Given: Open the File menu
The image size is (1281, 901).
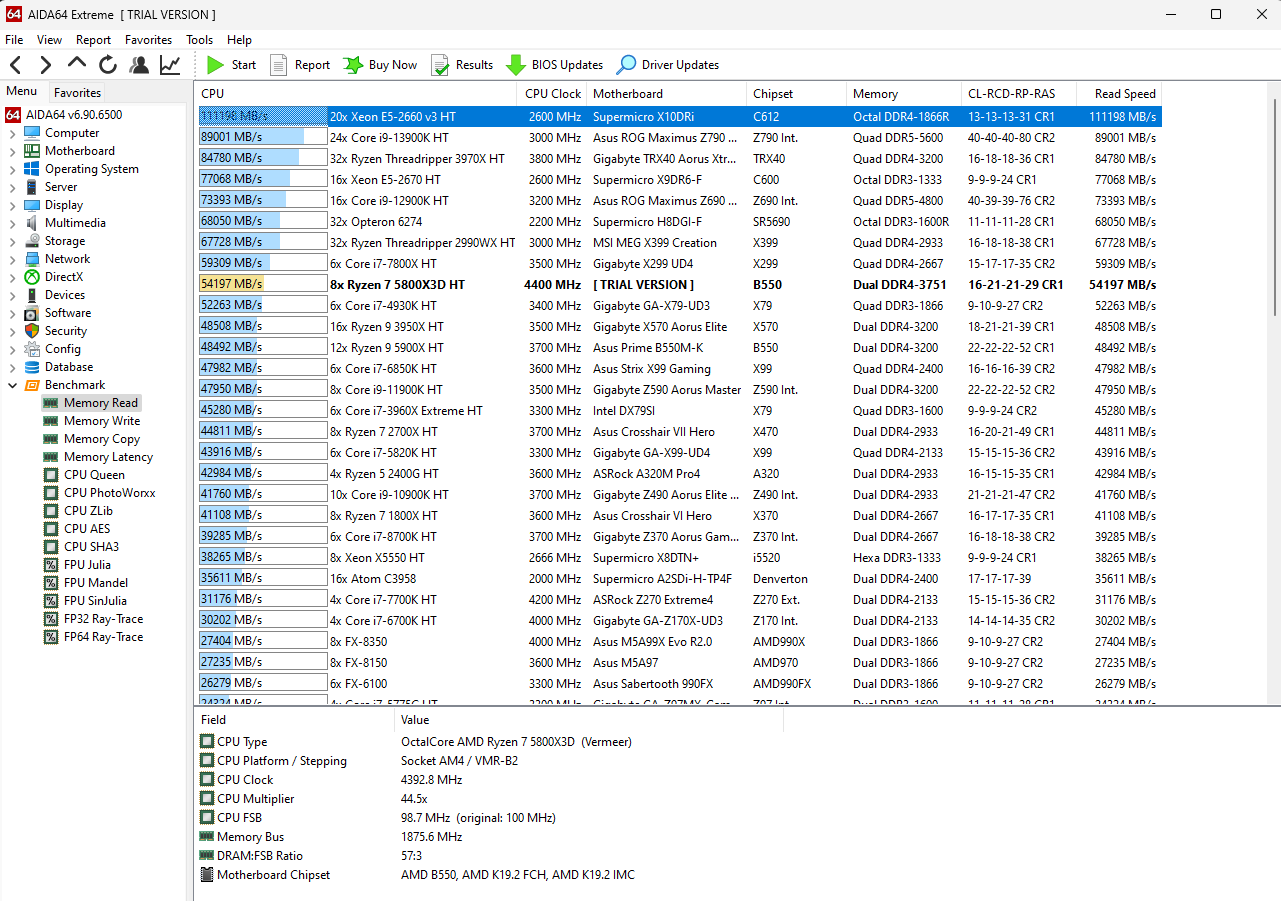Looking at the screenshot, I should [x=14, y=40].
